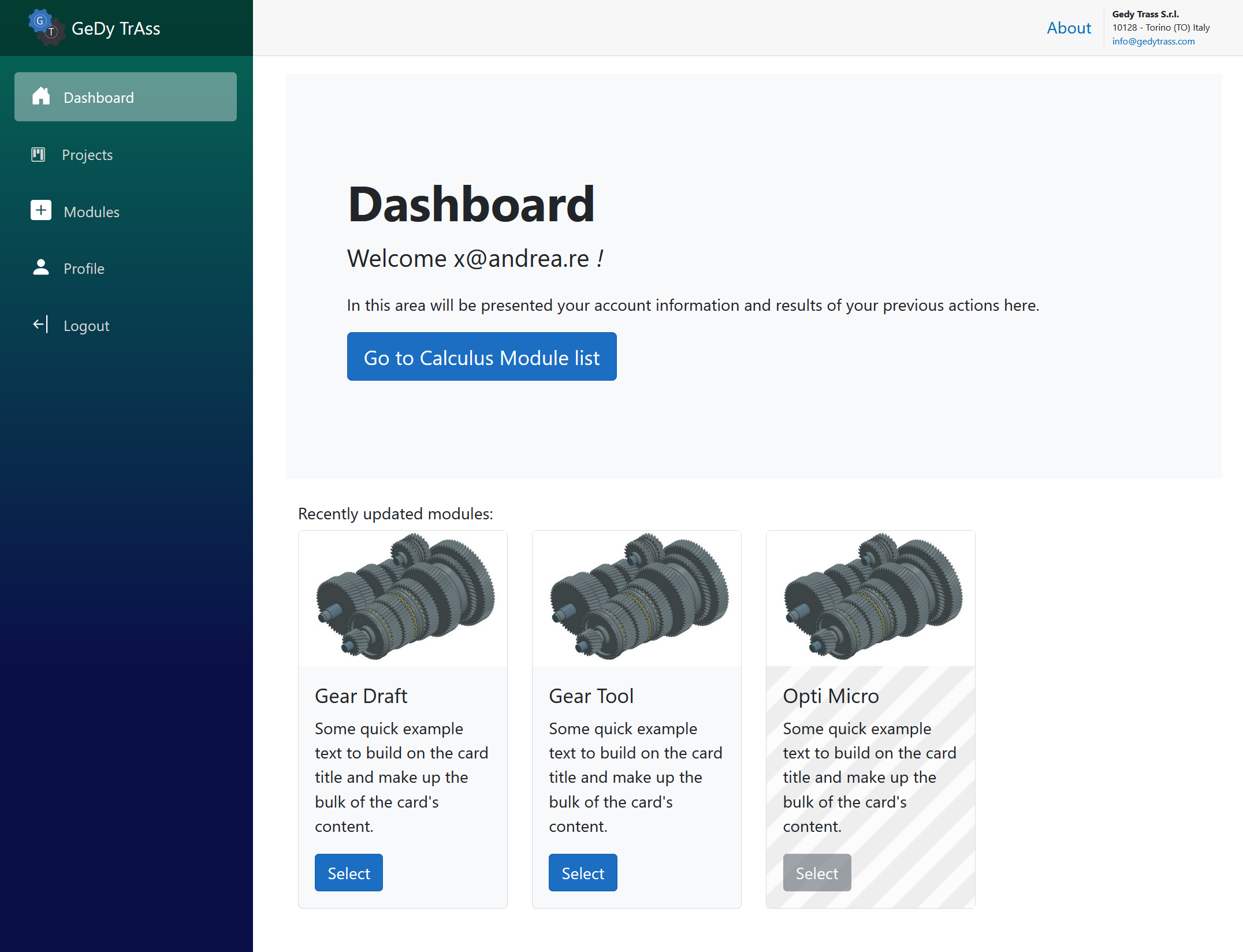Click the Gear Tool gearbox image

point(637,597)
